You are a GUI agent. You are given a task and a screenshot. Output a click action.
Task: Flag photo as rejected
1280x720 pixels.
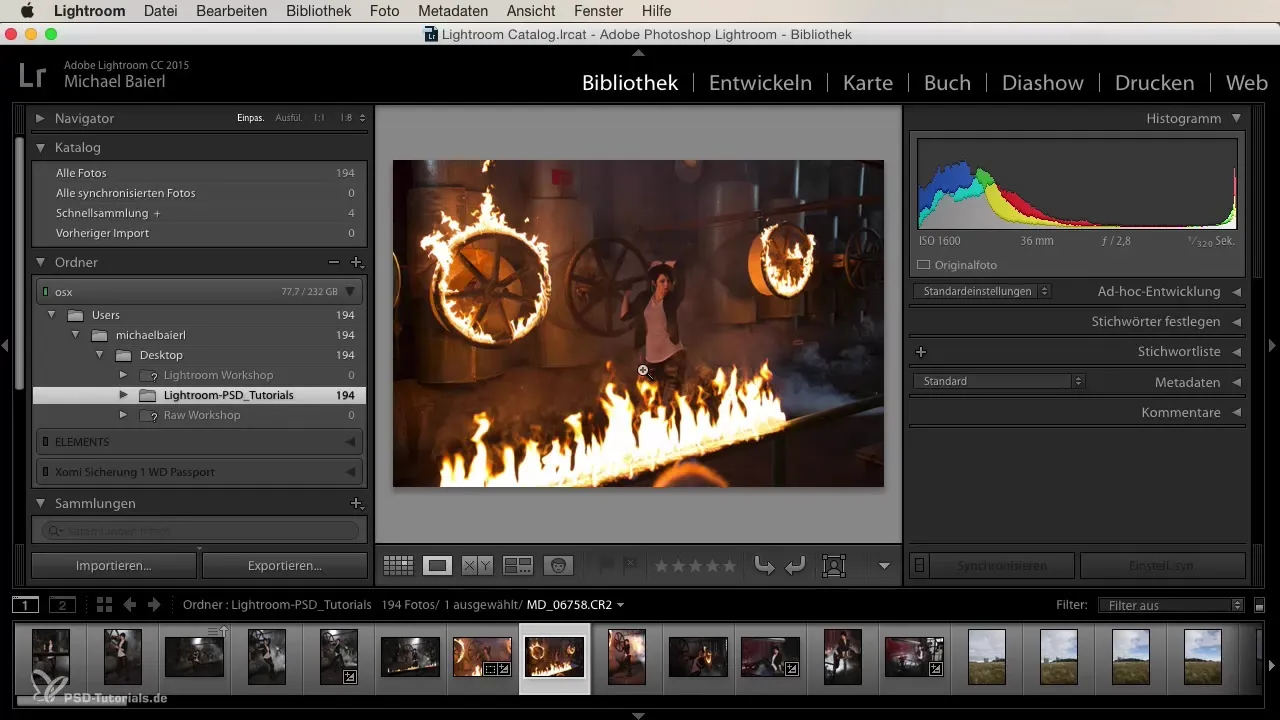tap(630, 566)
